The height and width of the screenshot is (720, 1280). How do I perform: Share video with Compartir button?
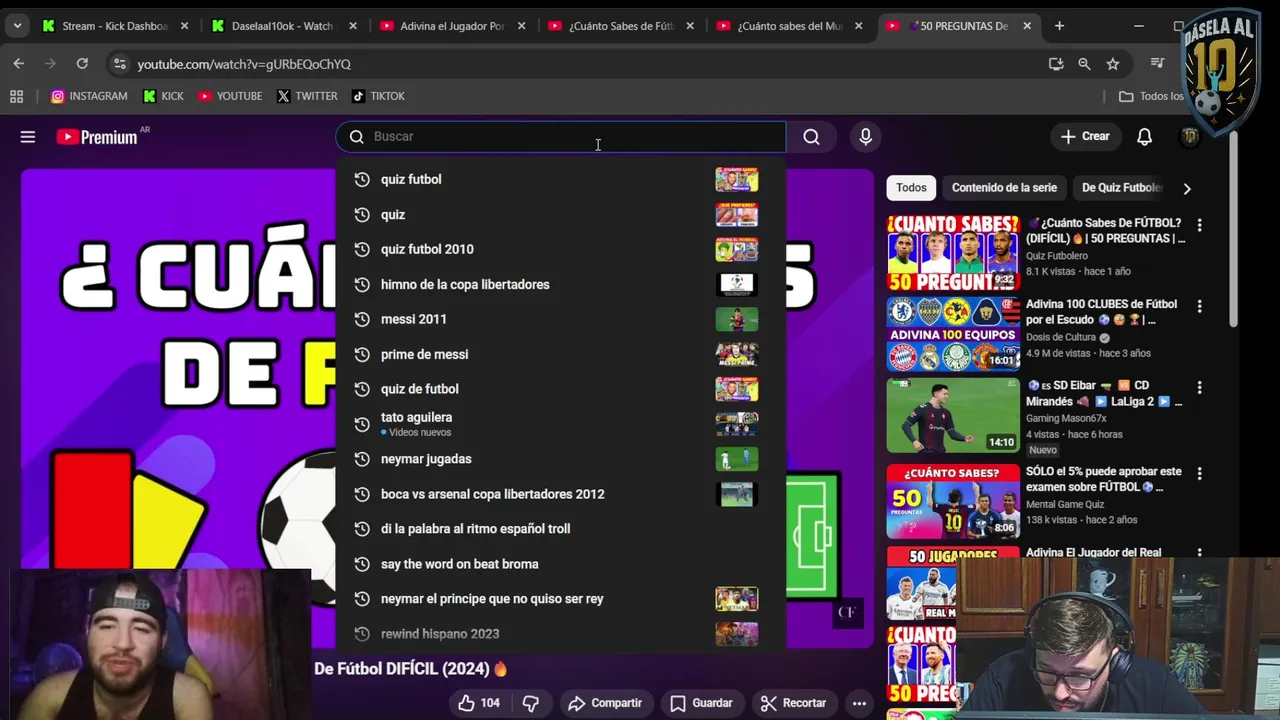tap(604, 703)
